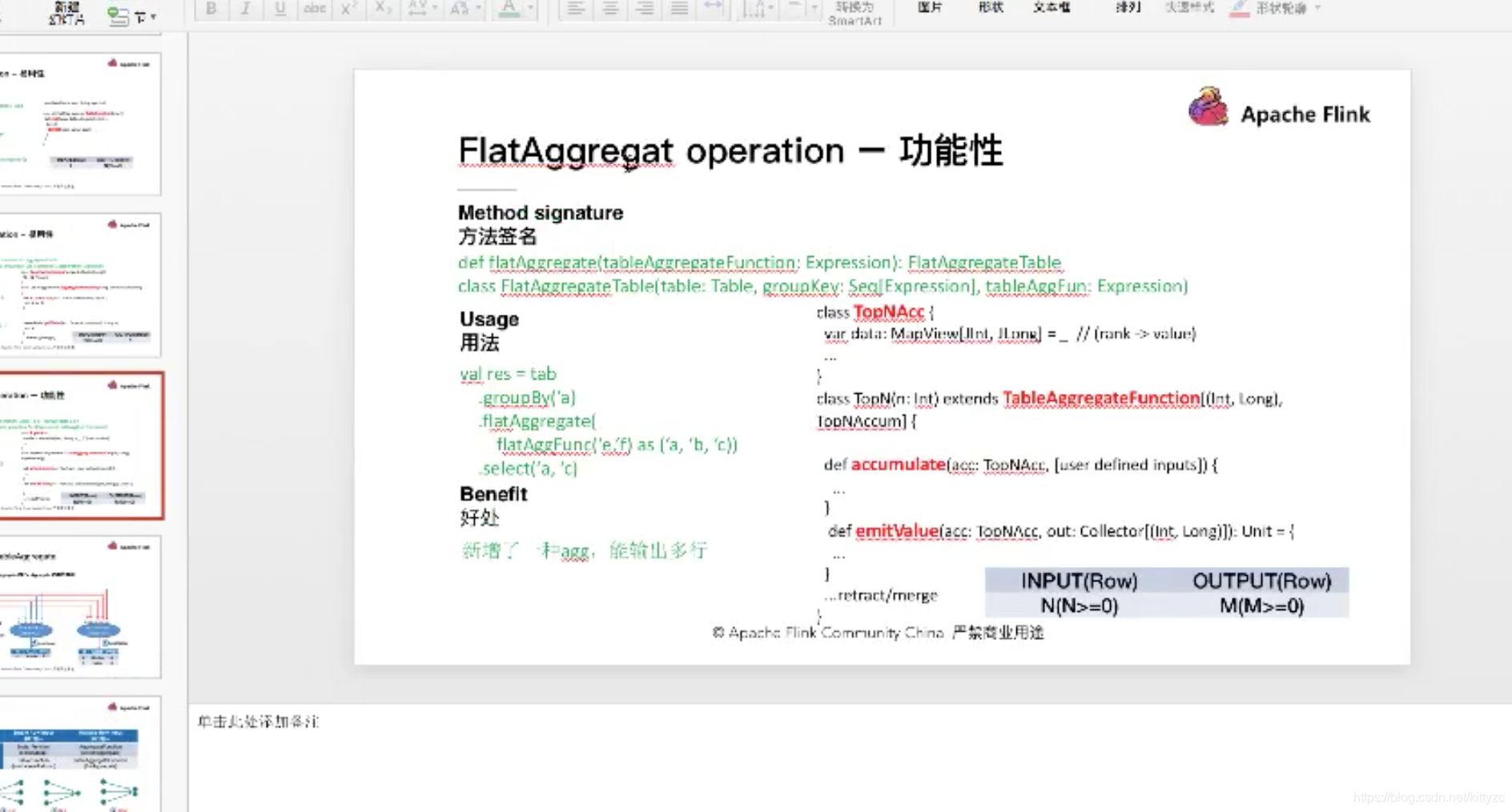This screenshot has width=1512, height=812.
Task: Click the red TopNAcc class name
Action: [x=889, y=312]
